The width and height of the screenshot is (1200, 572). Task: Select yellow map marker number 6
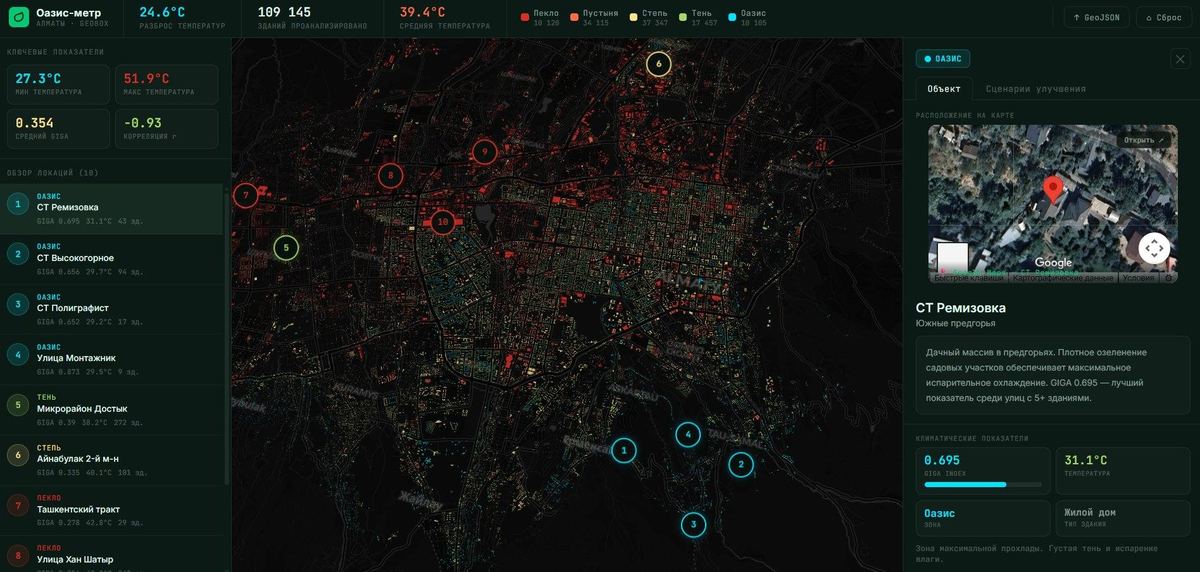pyautogui.click(x=658, y=64)
